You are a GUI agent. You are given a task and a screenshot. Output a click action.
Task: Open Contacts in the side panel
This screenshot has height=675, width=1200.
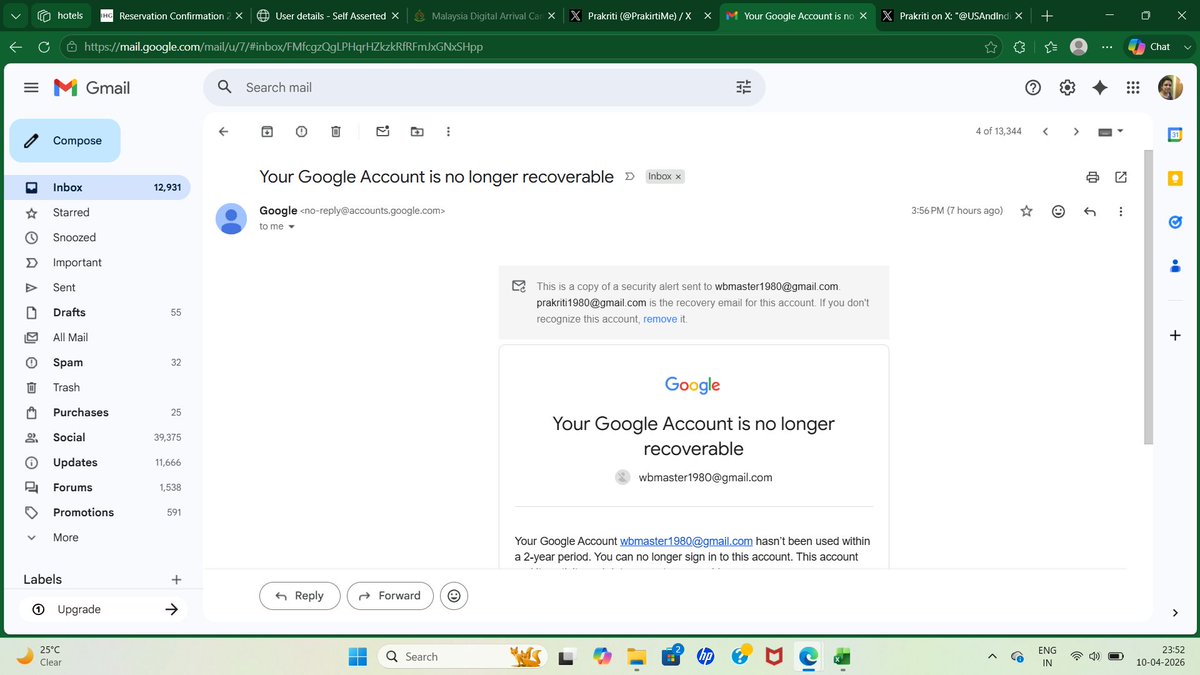tap(1176, 266)
